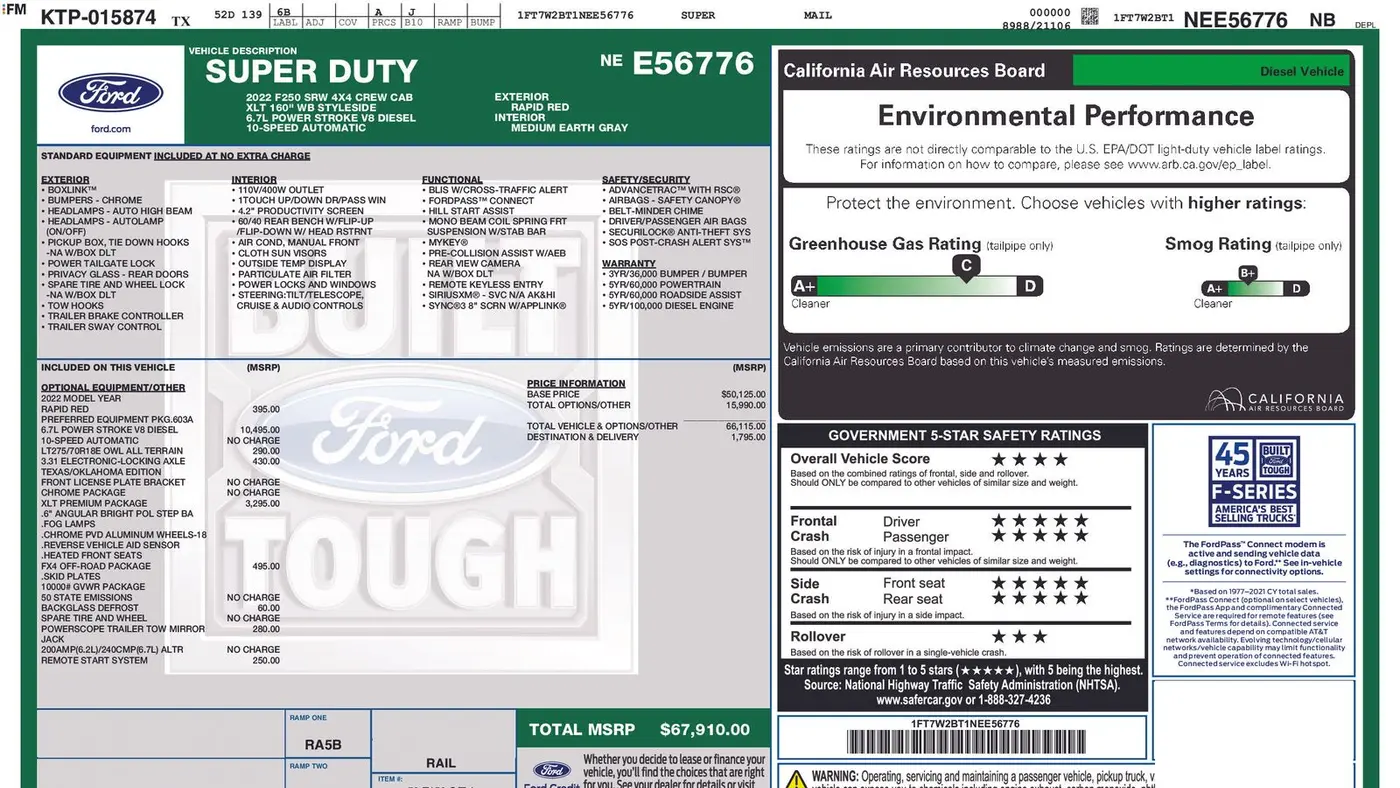
Task: Click the STANDARD EQUIPMENT heading line
Action: pyautogui.click(x=175, y=156)
